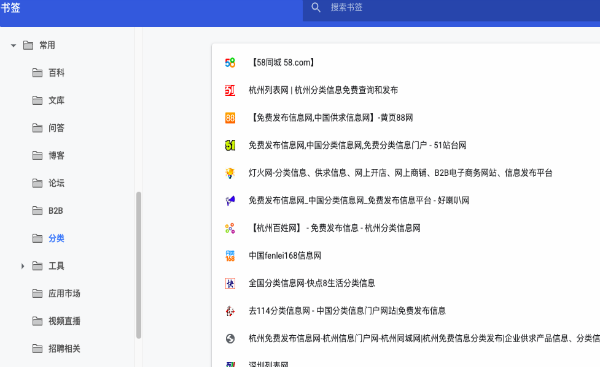The width and height of the screenshot is (600, 367).
Task: Click the 黄页88网 orange favicon
Action: 230,118
